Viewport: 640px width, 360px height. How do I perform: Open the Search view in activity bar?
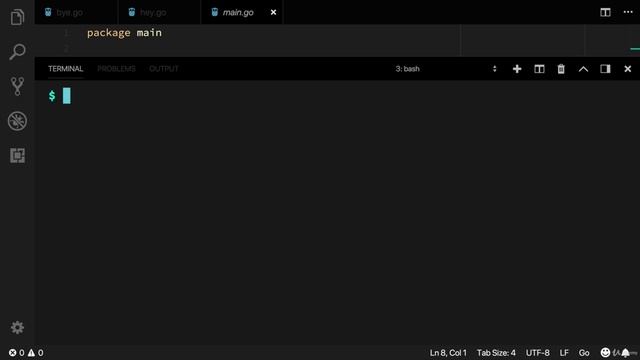tap(17, 52)
